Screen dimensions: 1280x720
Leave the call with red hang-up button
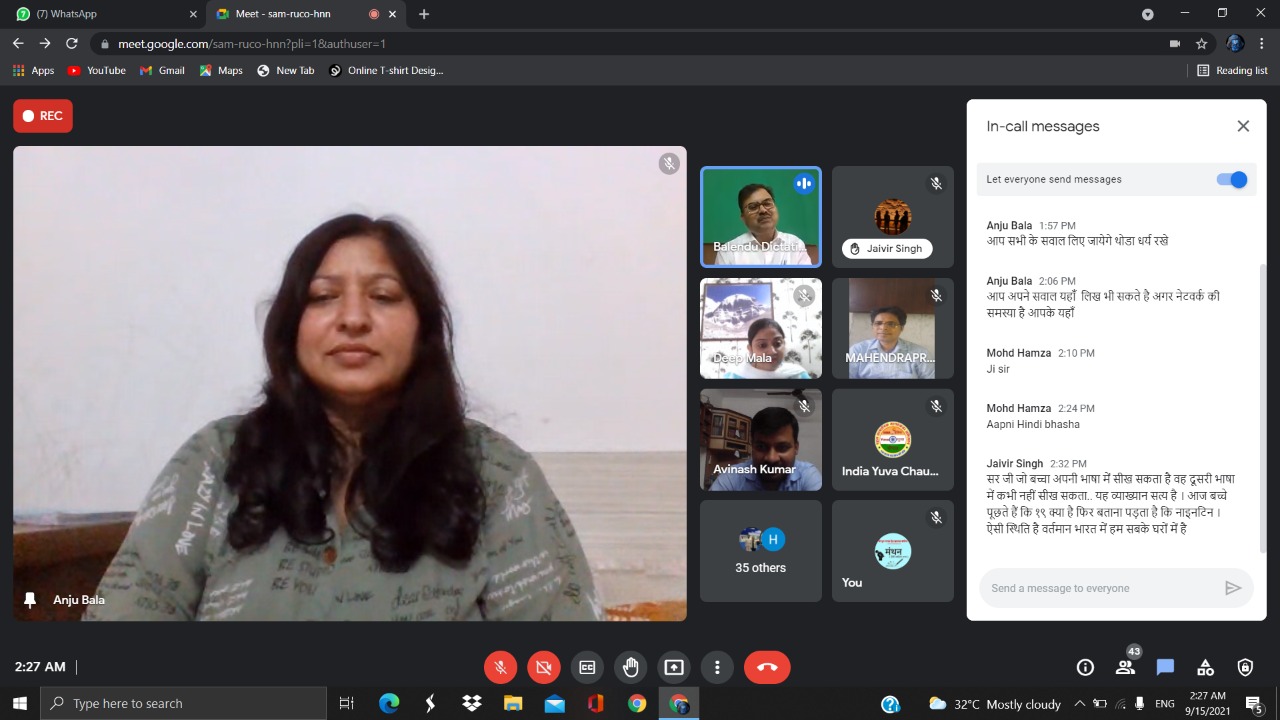click(x=767, y=667)
